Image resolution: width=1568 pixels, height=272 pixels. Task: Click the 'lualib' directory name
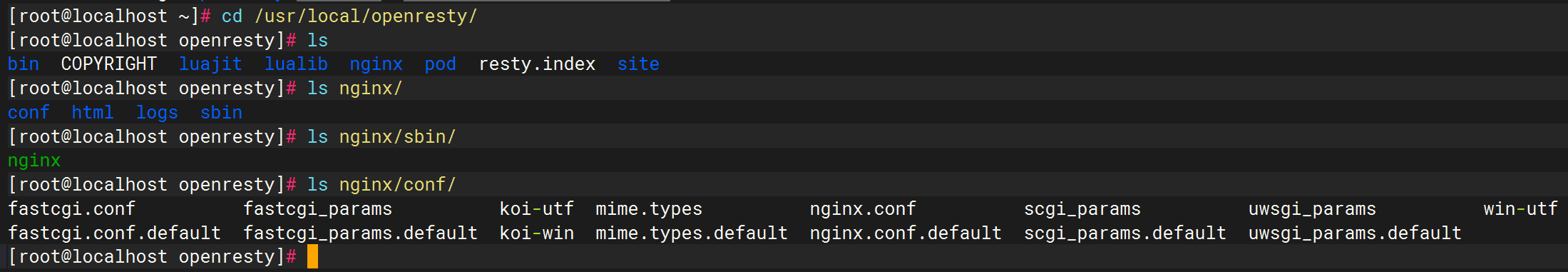tap(296, 64)
